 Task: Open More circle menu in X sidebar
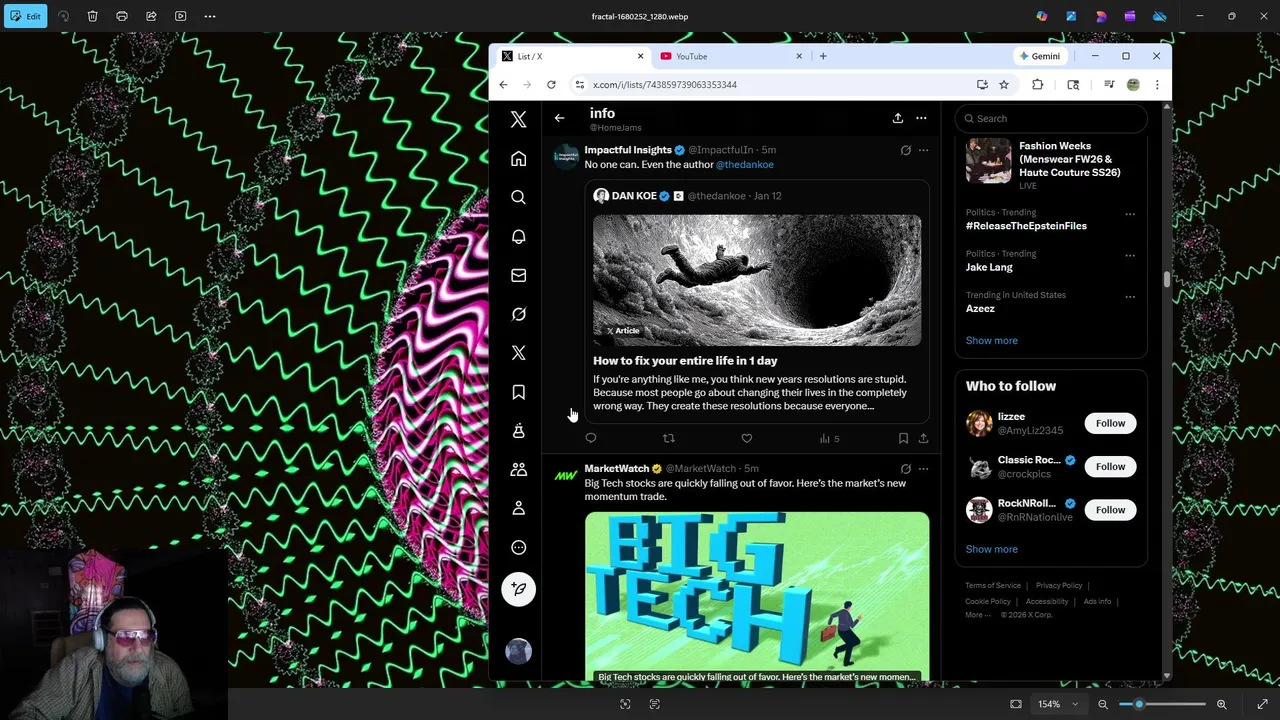click(x=518, y=547)
